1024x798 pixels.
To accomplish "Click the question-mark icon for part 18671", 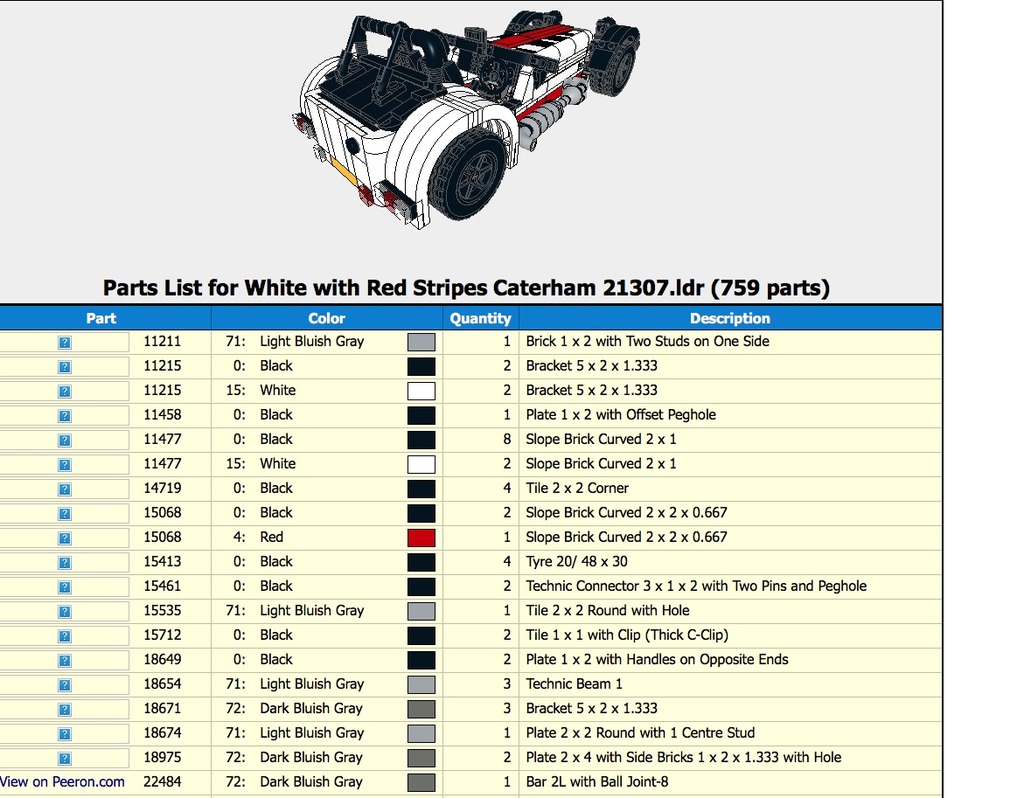I will click(x=65, y=710).
